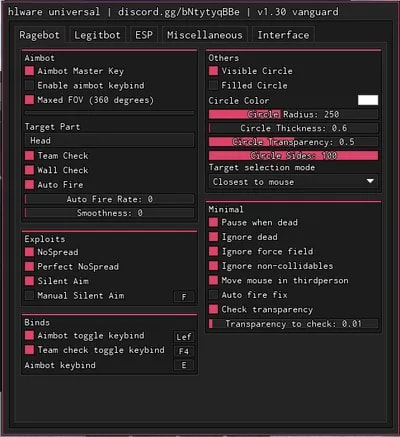
Task: Click the F4 Team check toggle keybind button
Action: pyautogui.click(x=184, y=351)
